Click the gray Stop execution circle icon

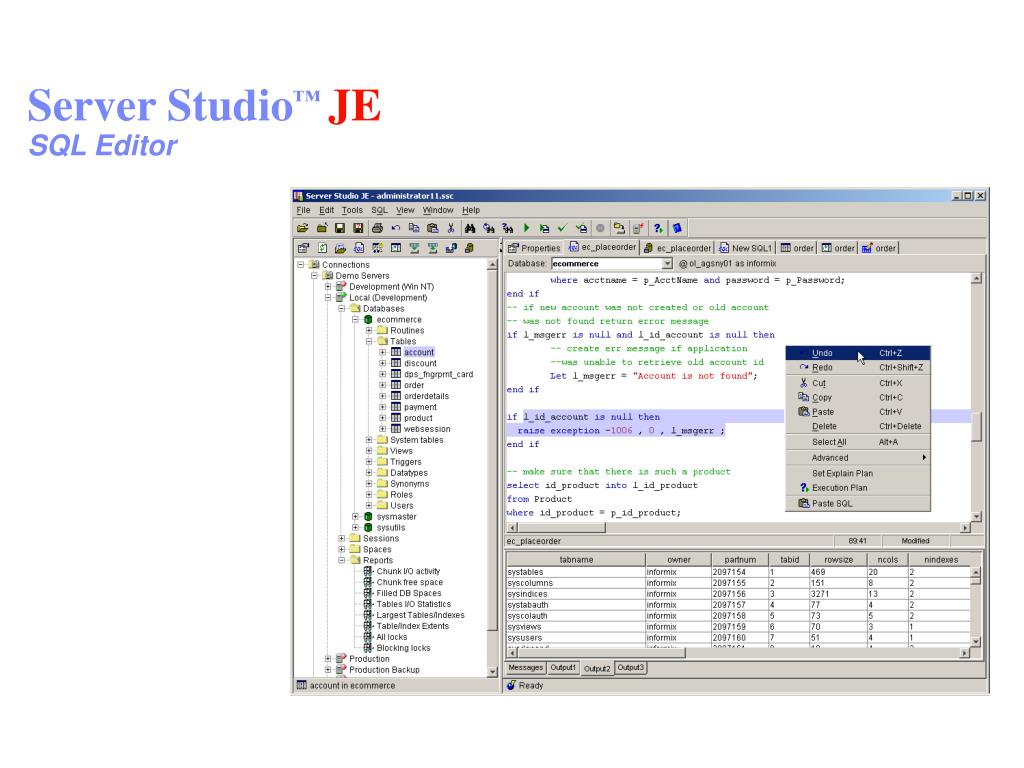tap(600, 229)
